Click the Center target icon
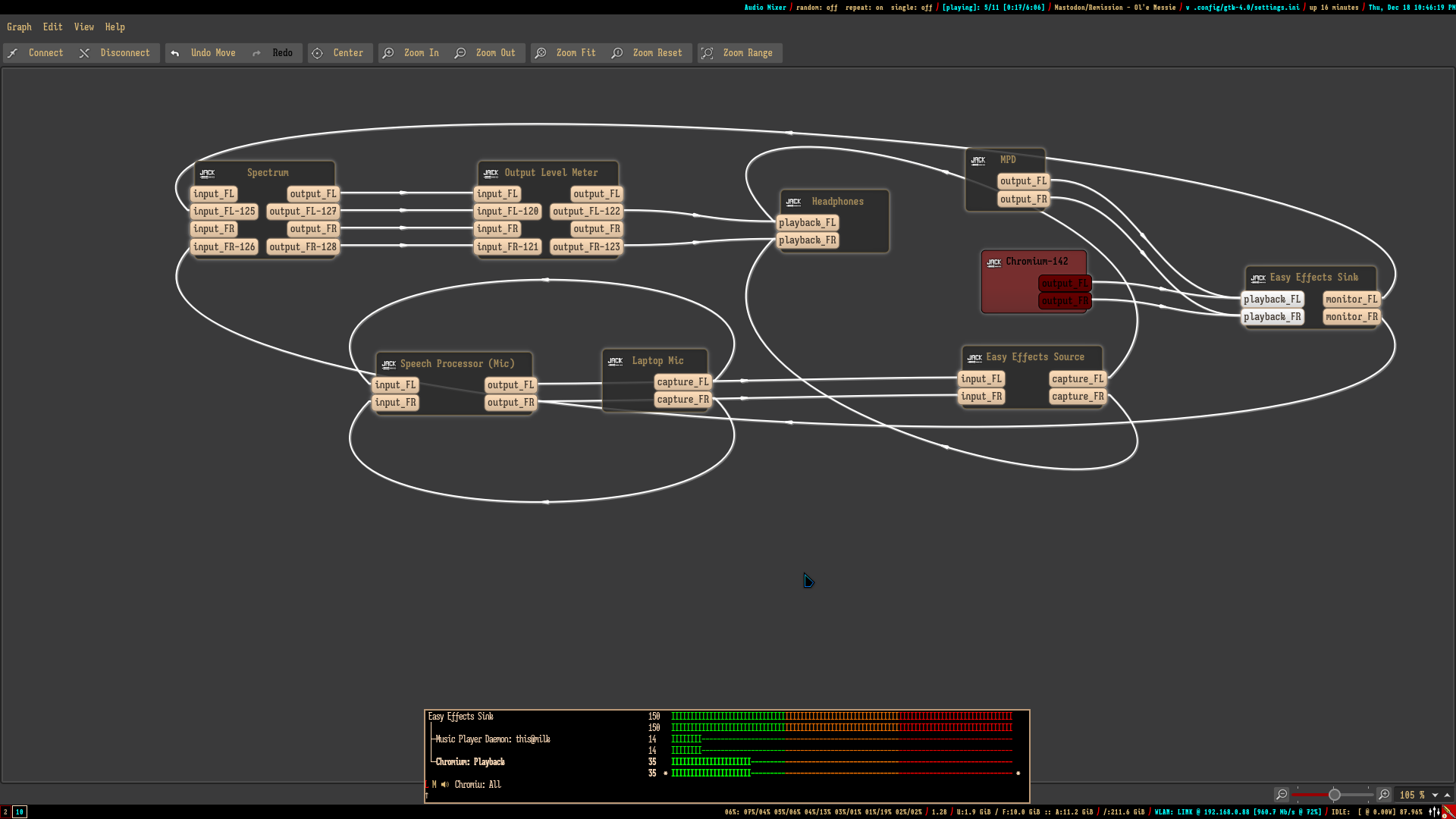1456x819 pixels. (x=317, y=53)
